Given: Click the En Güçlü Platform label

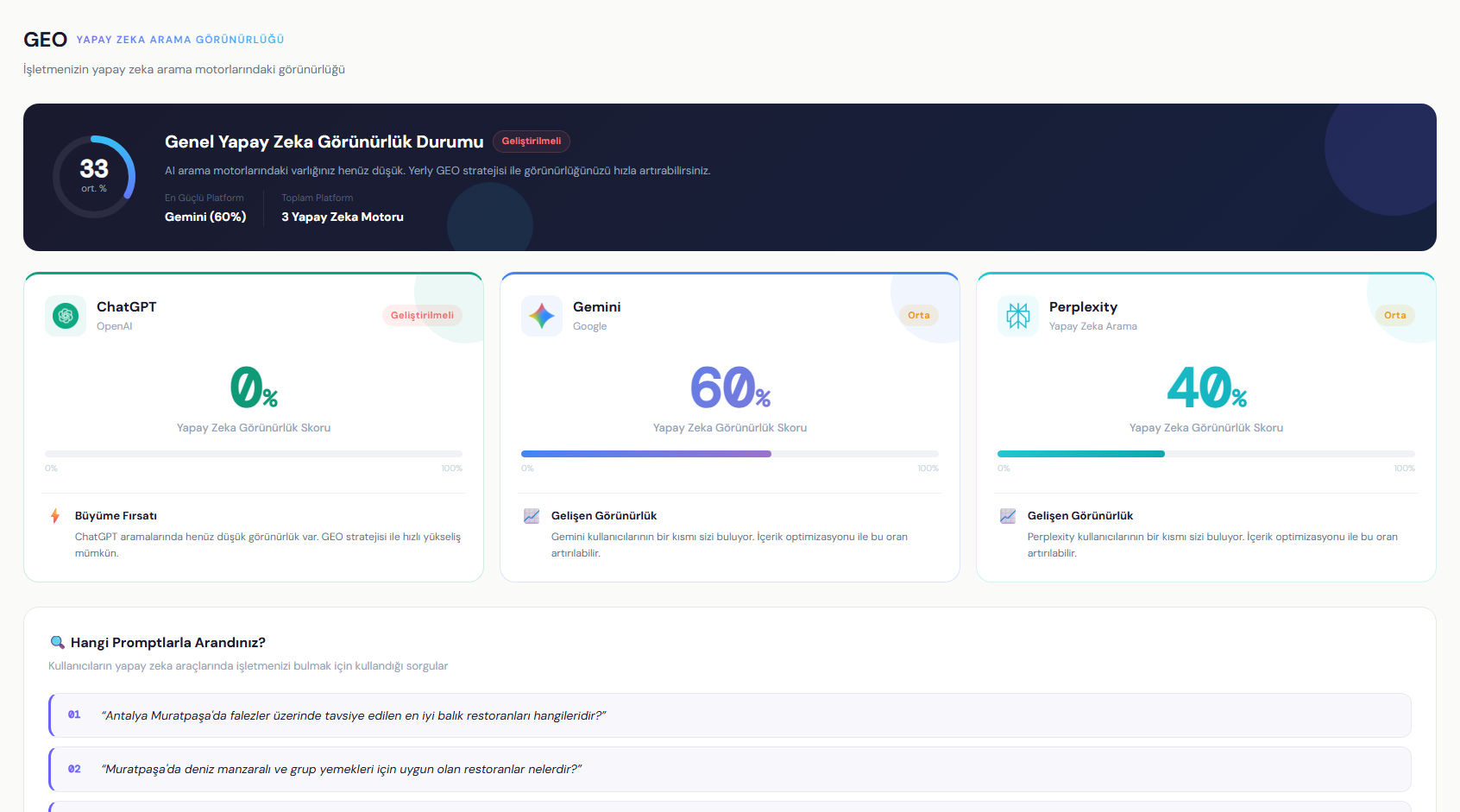Looking at the screenshot, I should point(205,198).
